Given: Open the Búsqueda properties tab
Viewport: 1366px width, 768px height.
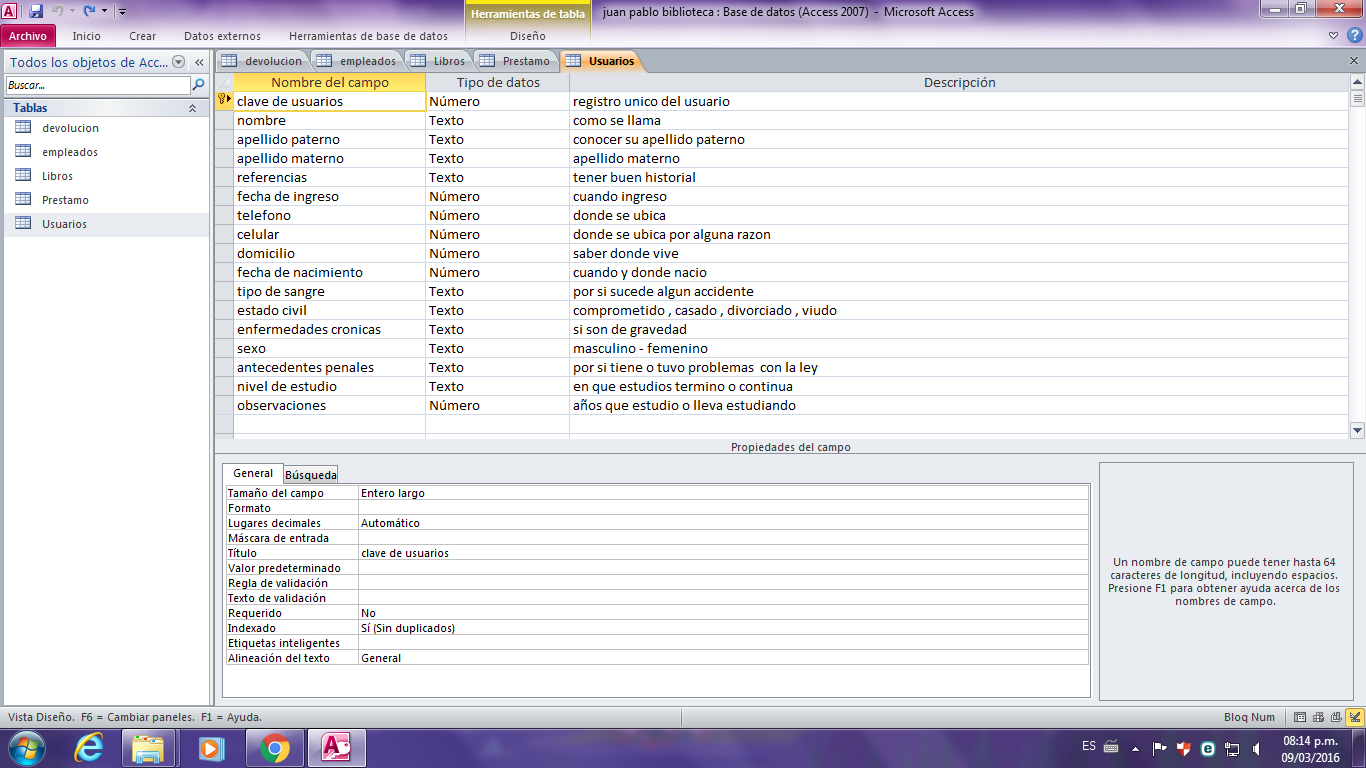Looking at the screenshot, I should (311, 474).
